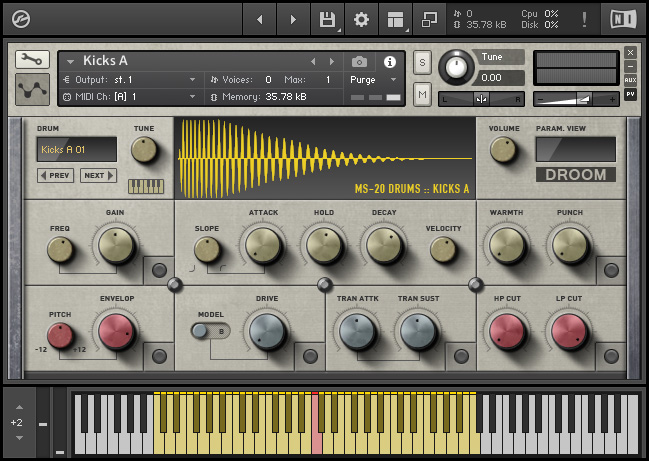This screenshot has height=461, width=649.
Task: Click the minus button below close
Action: 630,66
